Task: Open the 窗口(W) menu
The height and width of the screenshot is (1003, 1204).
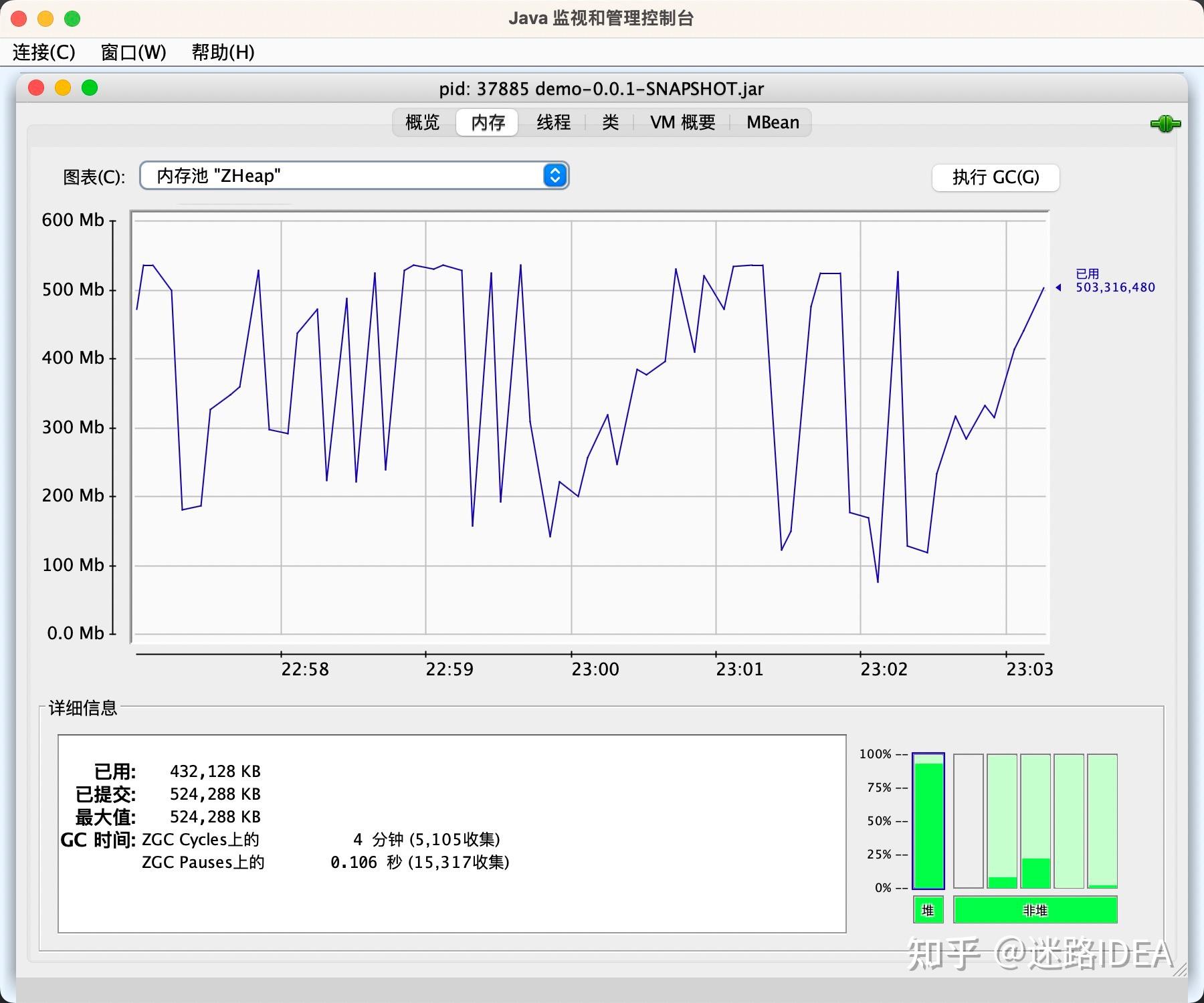Action: (x=133, y=52)
